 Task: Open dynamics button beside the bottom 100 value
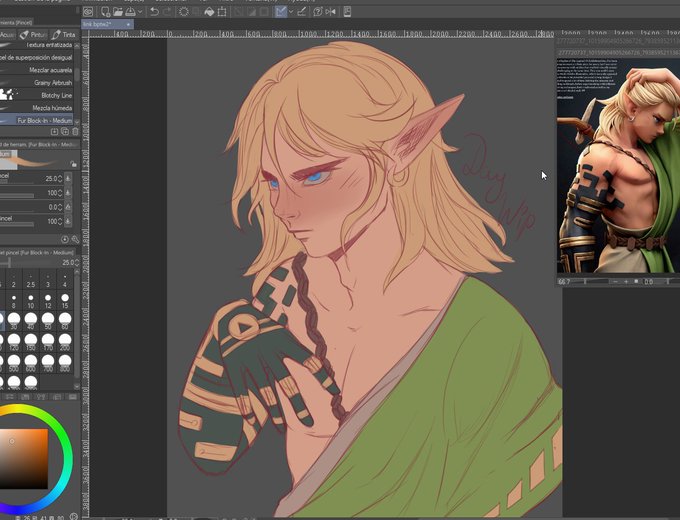pos(68,221)
